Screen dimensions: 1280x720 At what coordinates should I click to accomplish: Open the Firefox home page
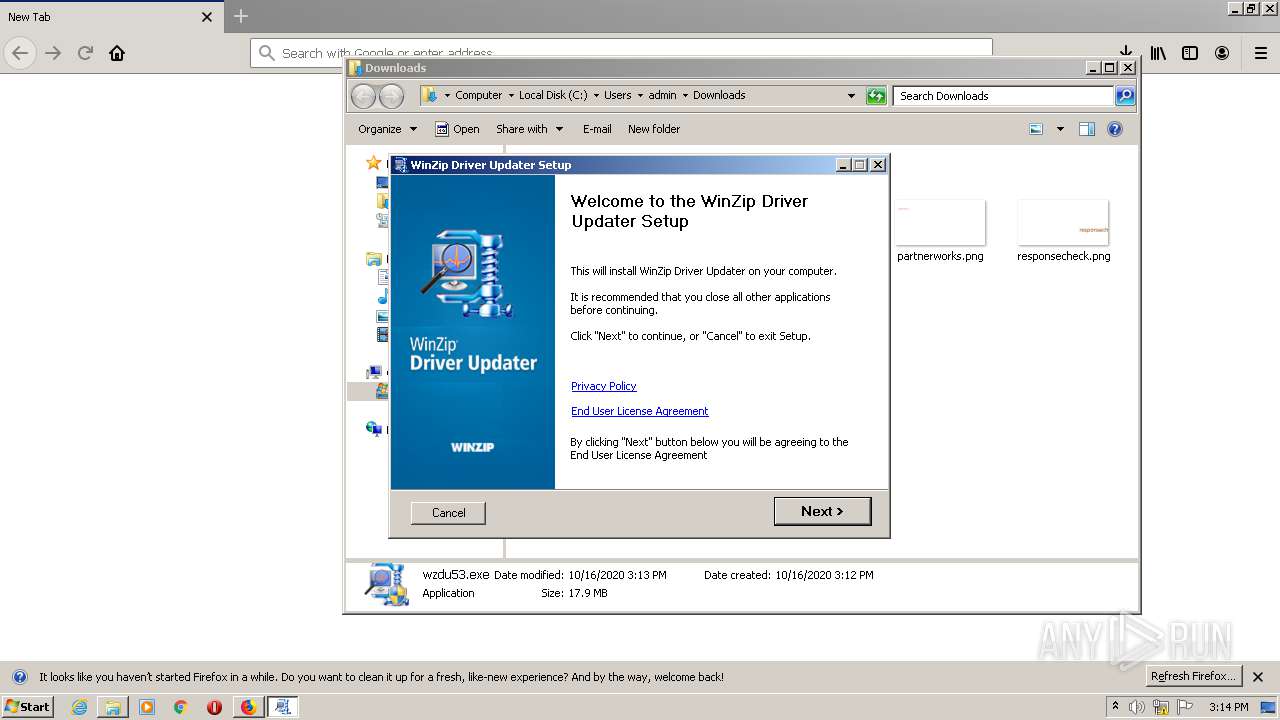click(x=117, y=53)
